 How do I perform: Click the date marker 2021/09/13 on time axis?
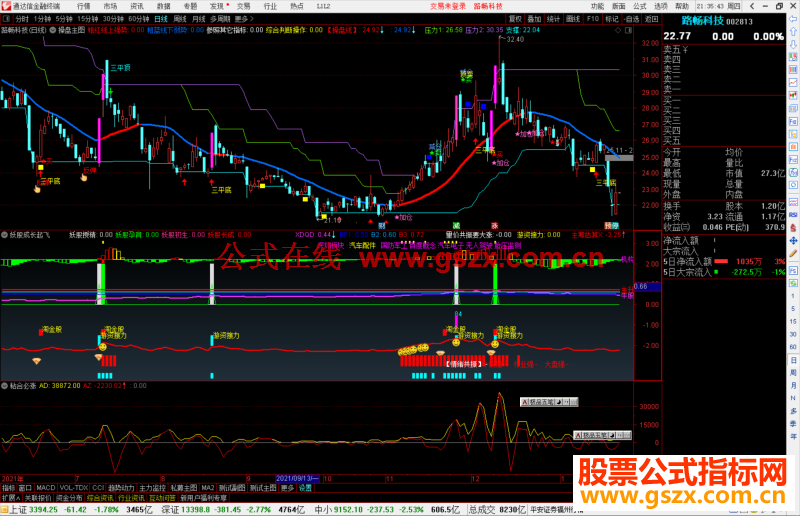click(x=297, y=479)
